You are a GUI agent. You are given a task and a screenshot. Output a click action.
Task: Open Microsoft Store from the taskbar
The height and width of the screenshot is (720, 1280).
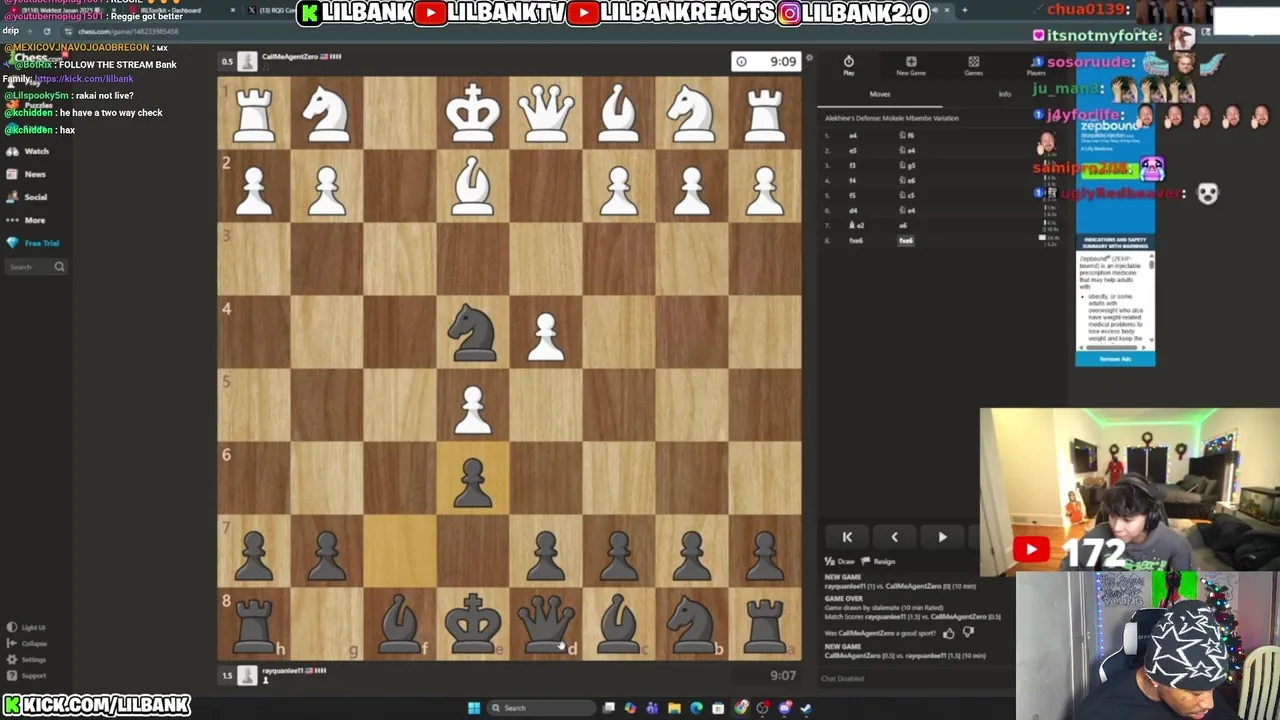[718, 708]
